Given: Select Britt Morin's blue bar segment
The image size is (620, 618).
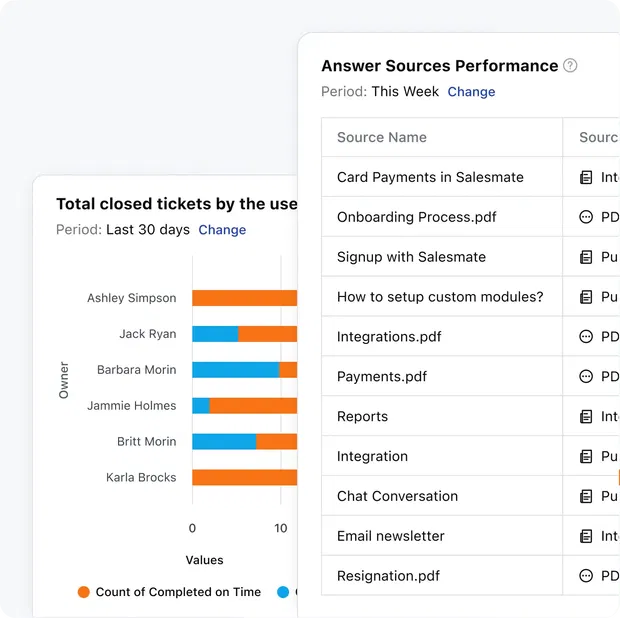Looking at the screenshot, I should point(224,442).
